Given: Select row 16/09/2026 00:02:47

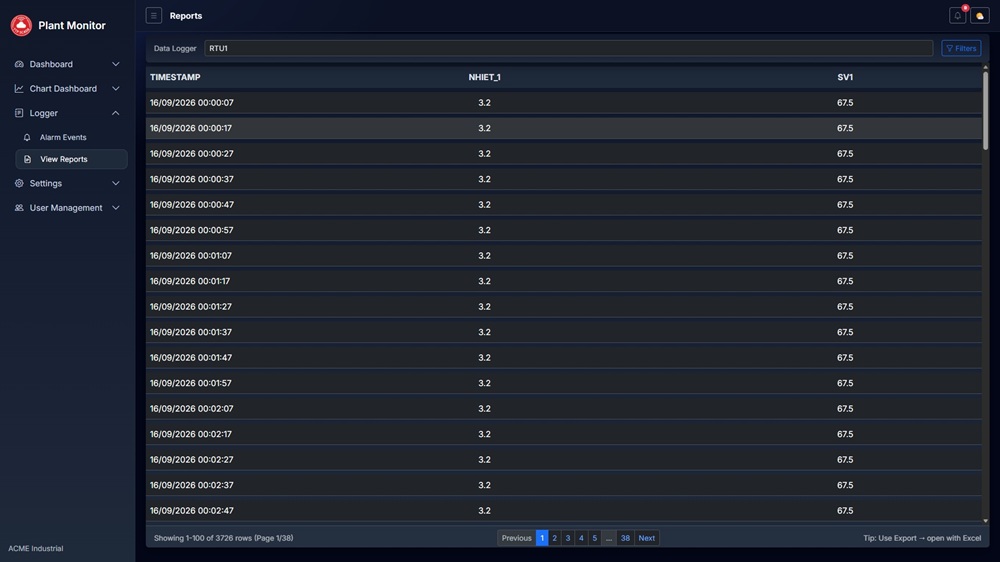Looking at the screenshot, I should click(x=564, y=511).
